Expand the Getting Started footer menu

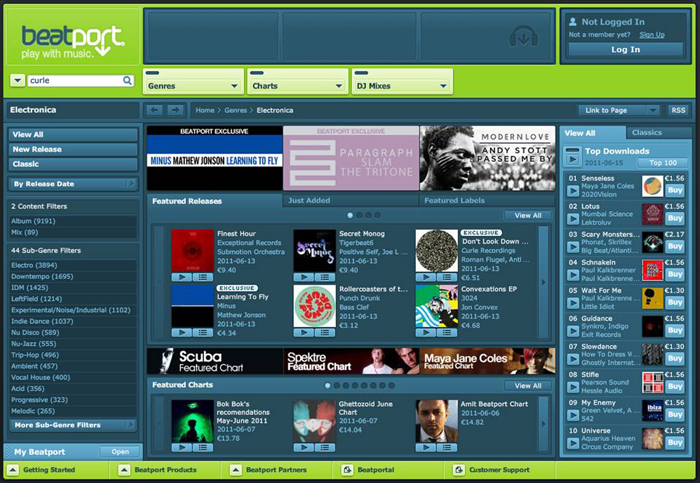(x=13, y=470)
